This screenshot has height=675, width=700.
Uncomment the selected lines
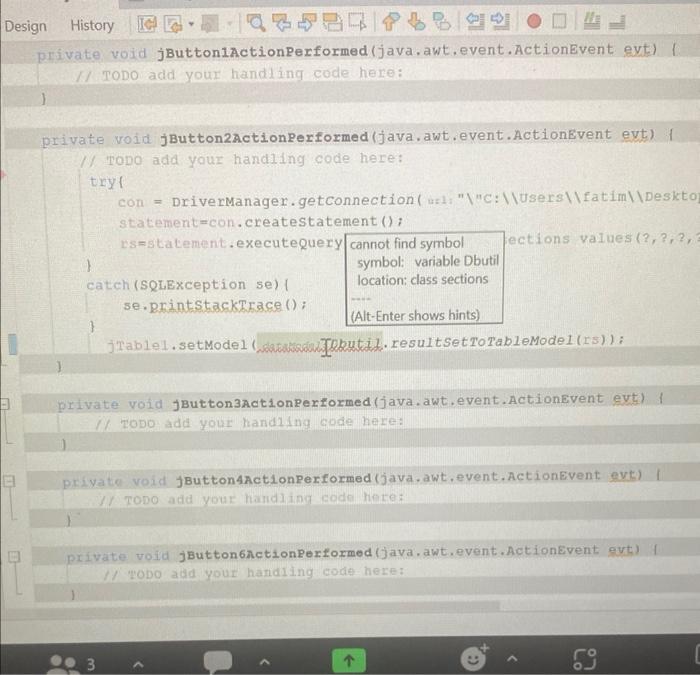[x=617, y=21]
